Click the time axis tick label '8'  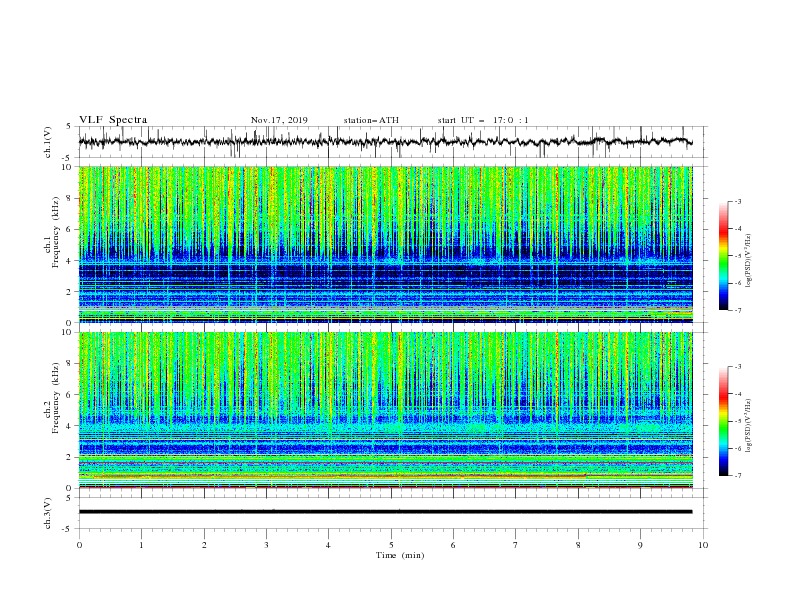tap(578, 545)
